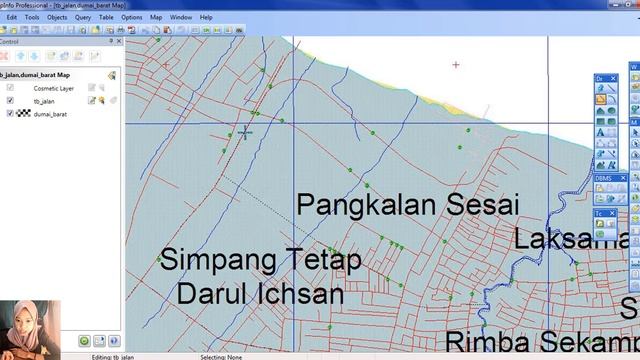Click 'Selecting: None' status bar entry

pos(221,357)
